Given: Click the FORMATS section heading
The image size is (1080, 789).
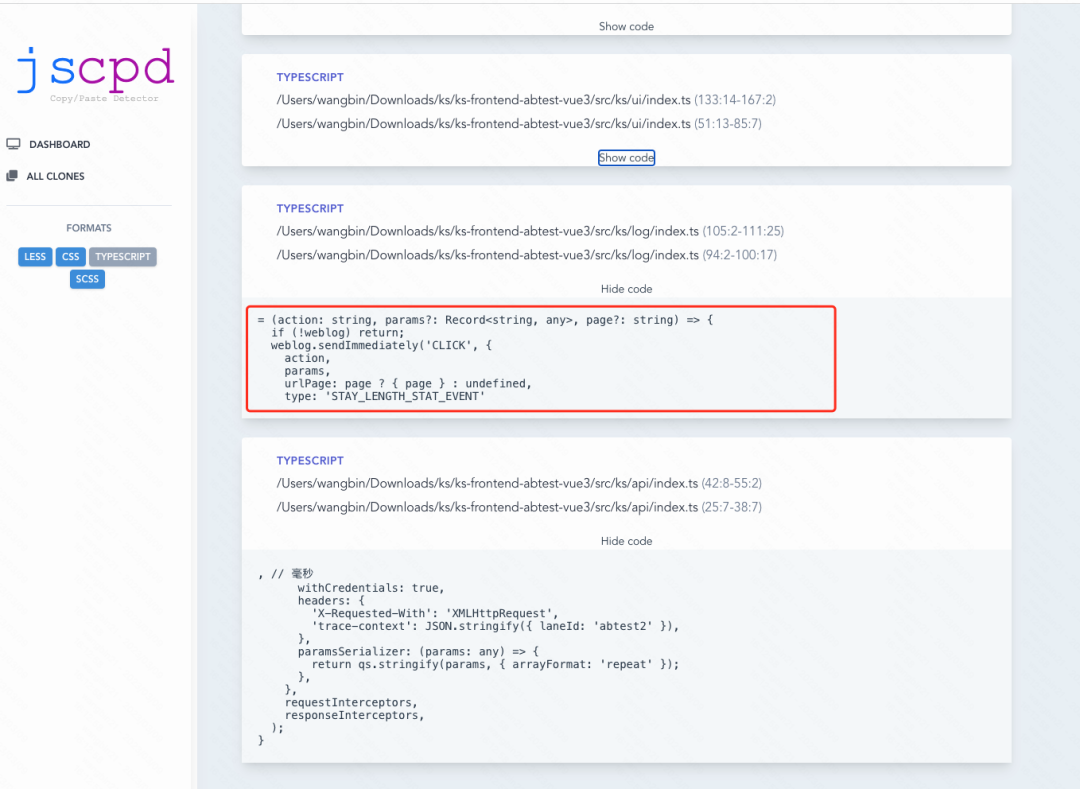Looking at the screenshot, I should [x=89, y=228].
